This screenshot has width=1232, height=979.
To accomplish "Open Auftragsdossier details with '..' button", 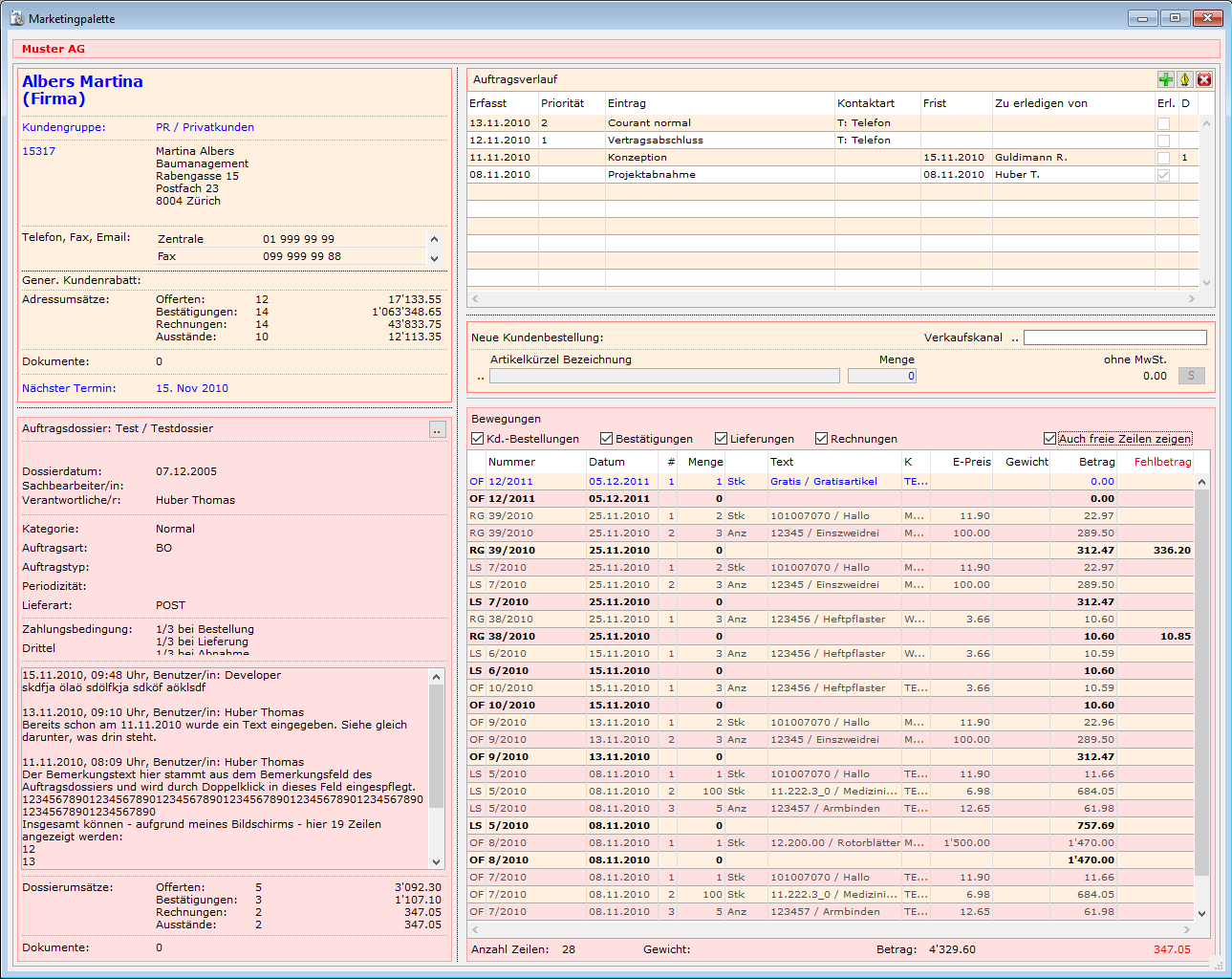I will (437, 429).
